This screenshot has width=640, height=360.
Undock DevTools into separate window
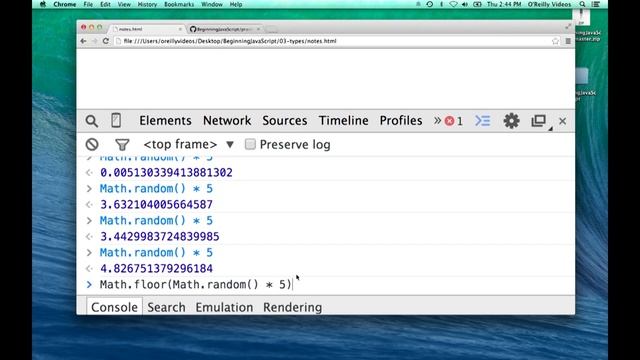pos(539,121)
